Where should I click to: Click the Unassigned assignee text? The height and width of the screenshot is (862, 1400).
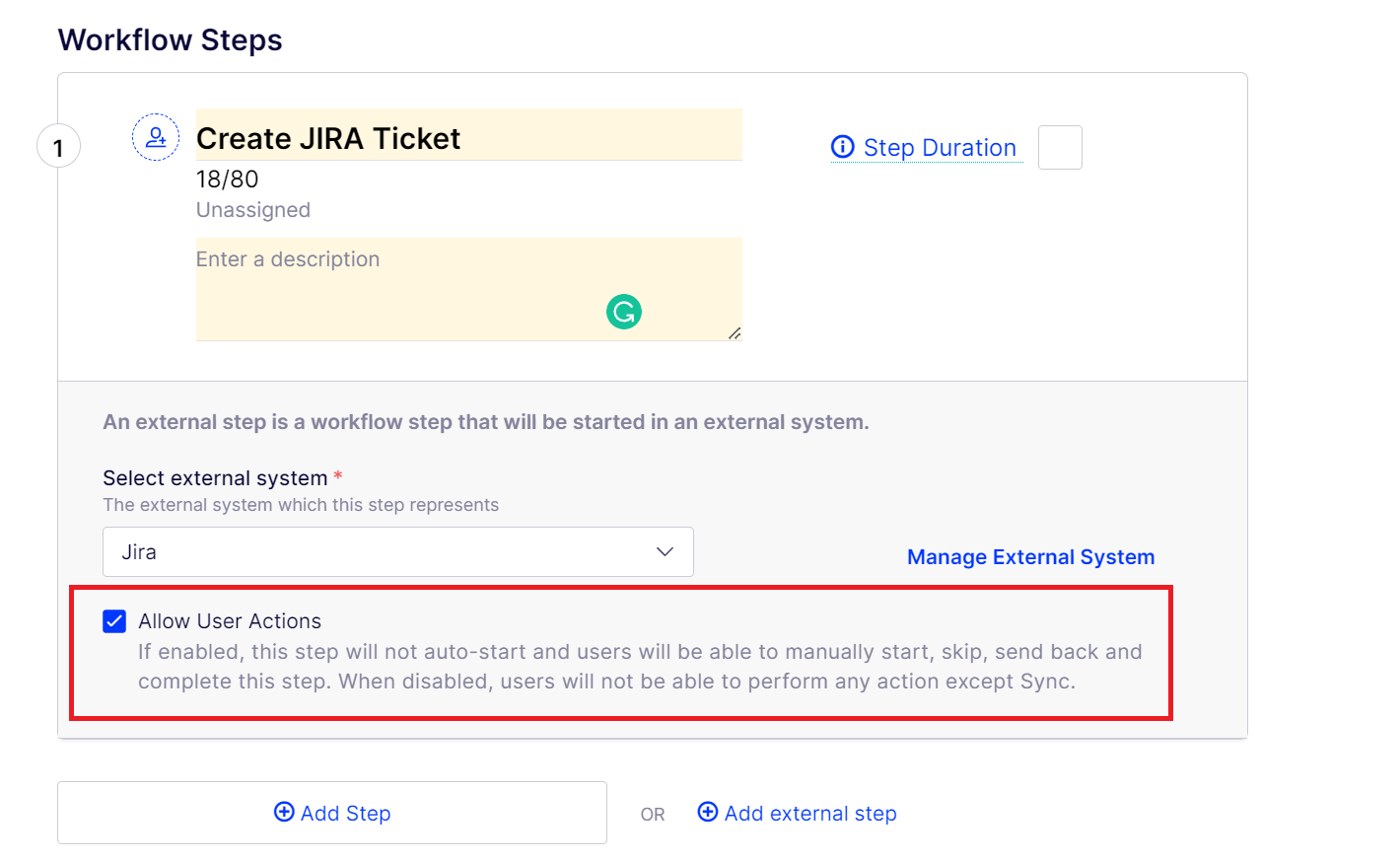[x=253, y=210]
